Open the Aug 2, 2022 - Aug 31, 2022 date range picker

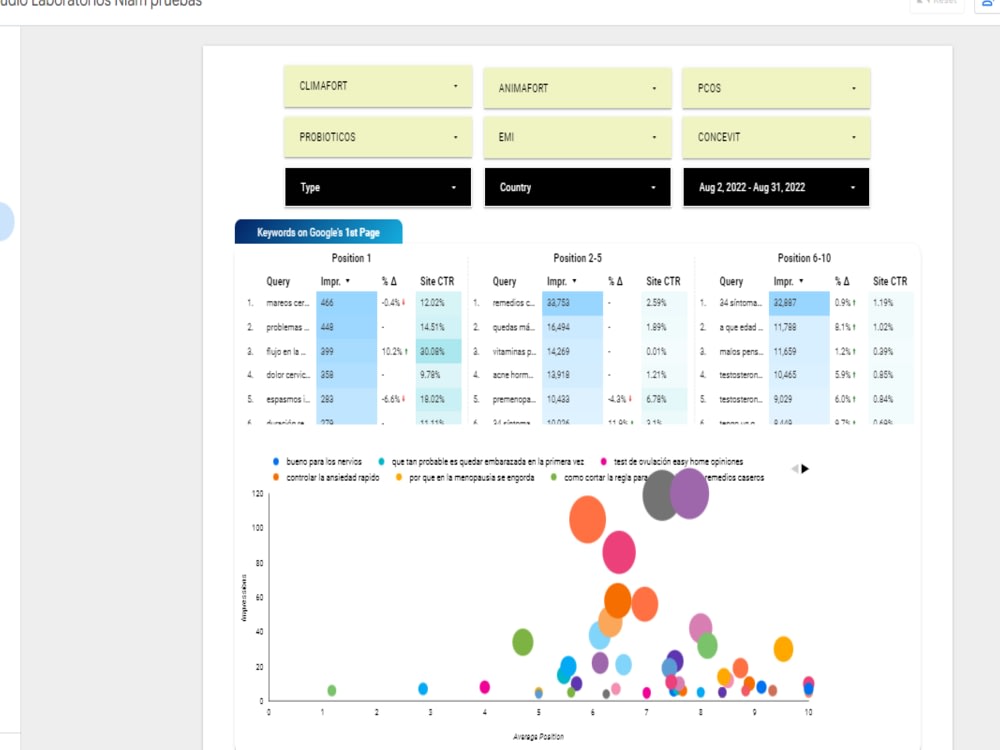776,188
